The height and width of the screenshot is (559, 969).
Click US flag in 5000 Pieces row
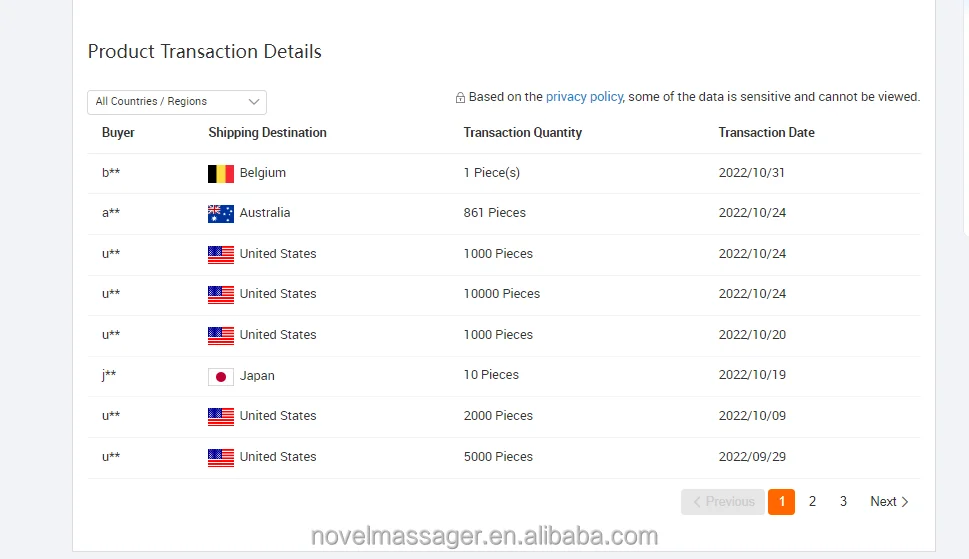coord(220,457)
